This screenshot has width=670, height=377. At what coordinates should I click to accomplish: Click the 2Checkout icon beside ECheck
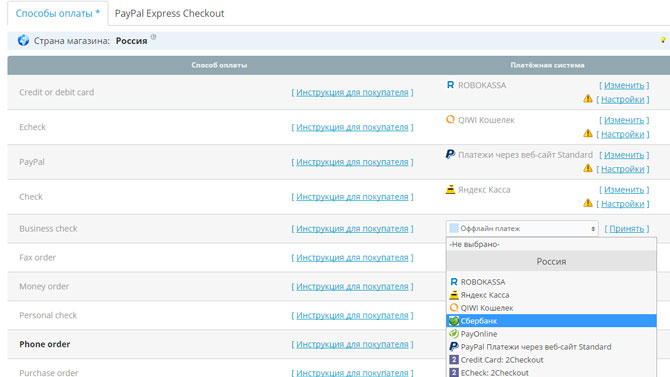tap(454, 373)
